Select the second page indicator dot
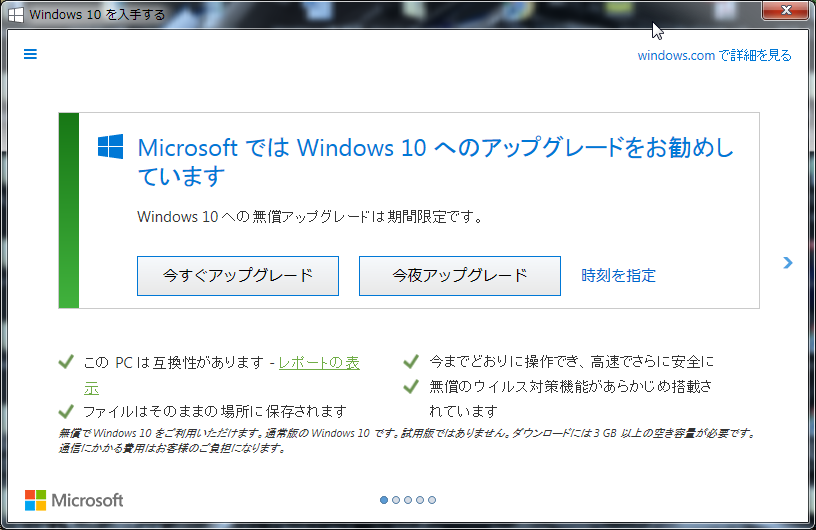Viewport: 816px width, 530px height. coord(396,500)
